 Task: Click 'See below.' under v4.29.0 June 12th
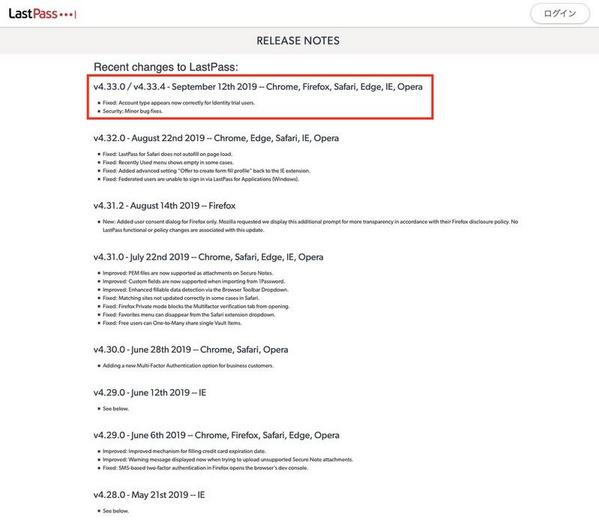[115, 409]
